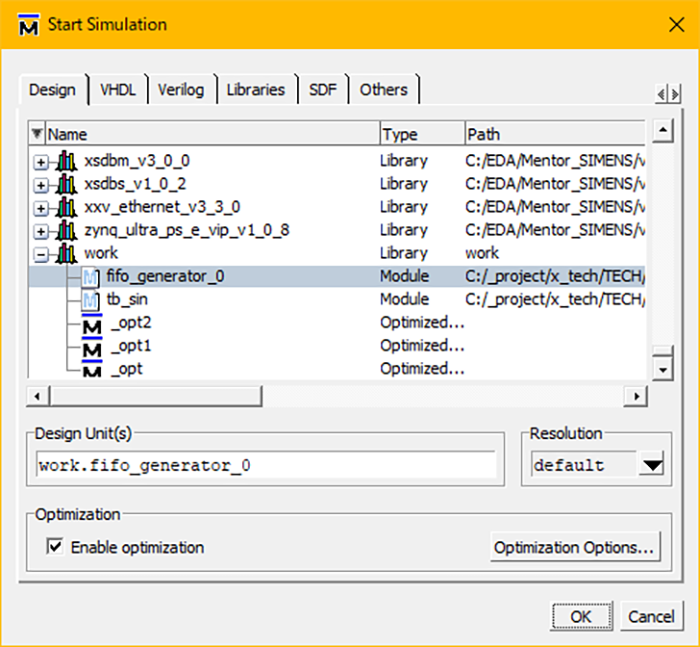Click the work library icon
Screen dimensions: 700x647
click(x=66, y=254)
